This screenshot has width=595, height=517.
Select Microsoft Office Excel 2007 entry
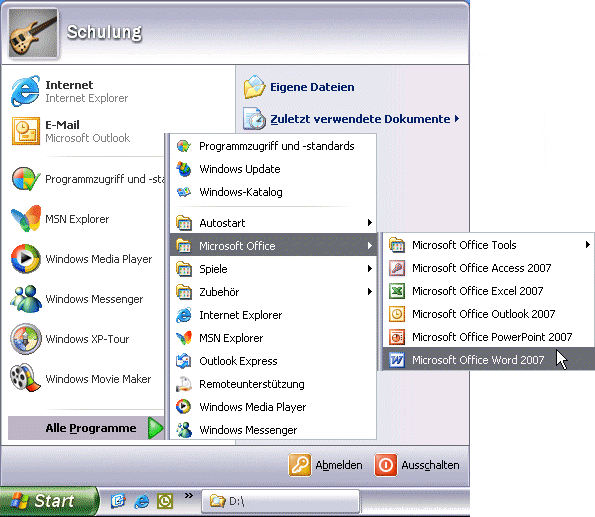click(x=488, y=291)
